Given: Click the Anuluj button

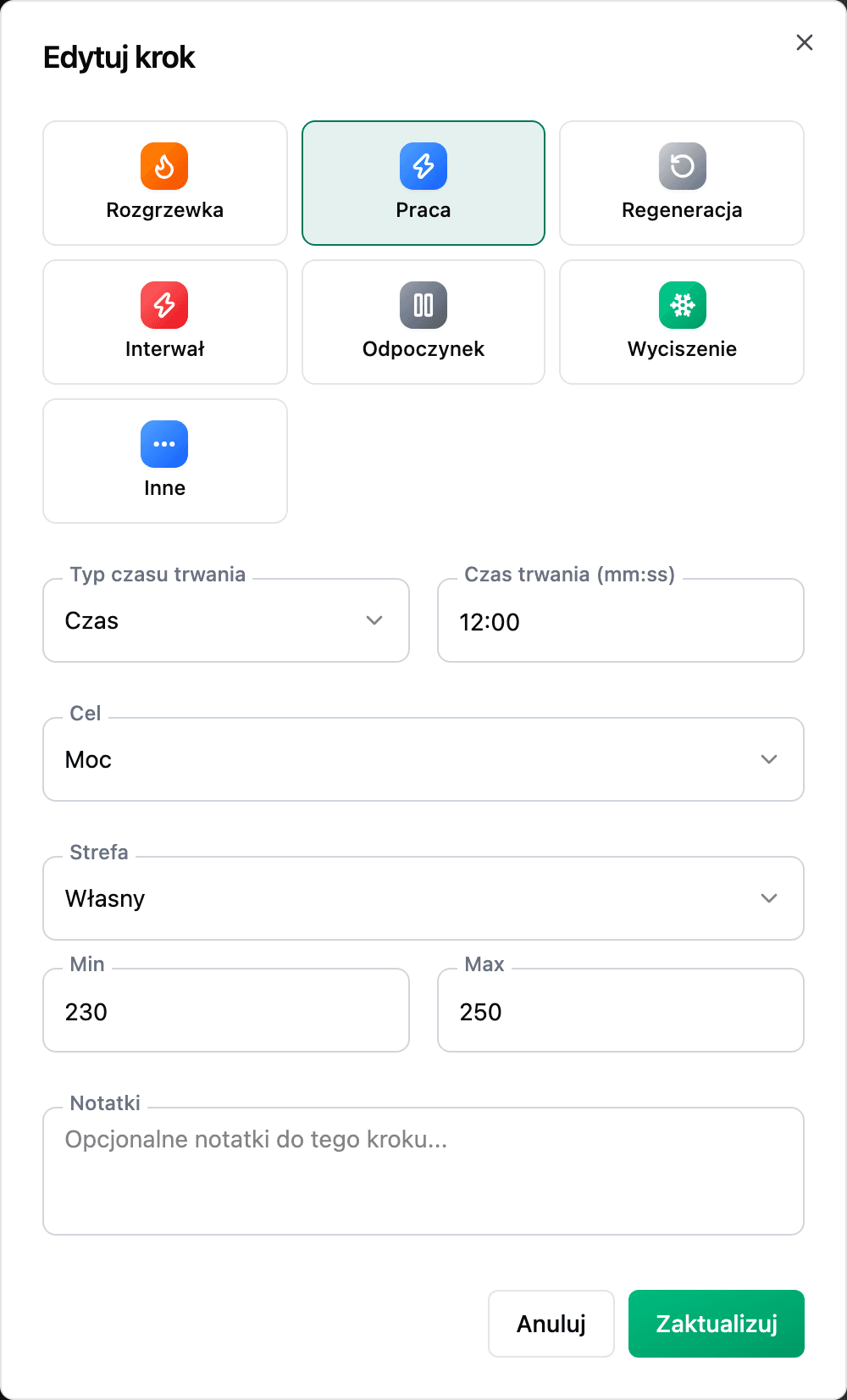Looking at the screenshot, I should tap(551, 1324).
